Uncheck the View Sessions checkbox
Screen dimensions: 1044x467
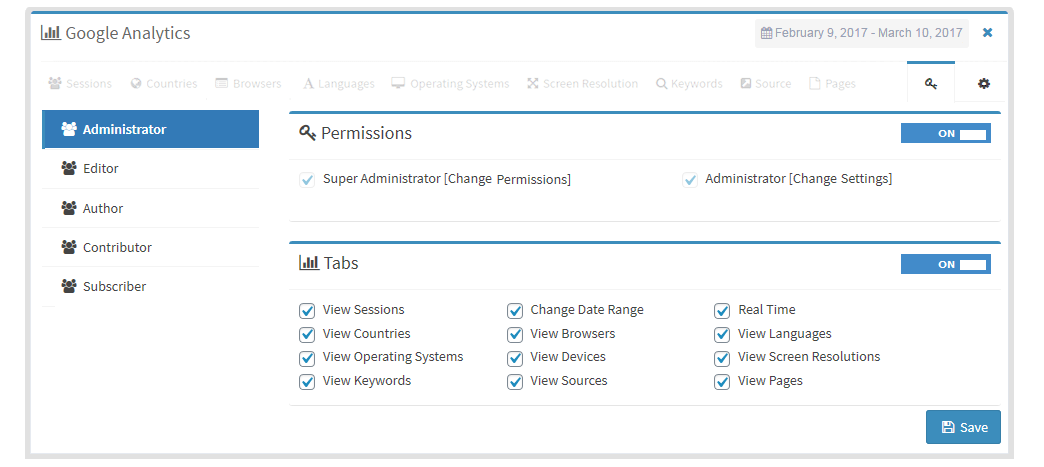pyautogui.click(x=307, y=311)
